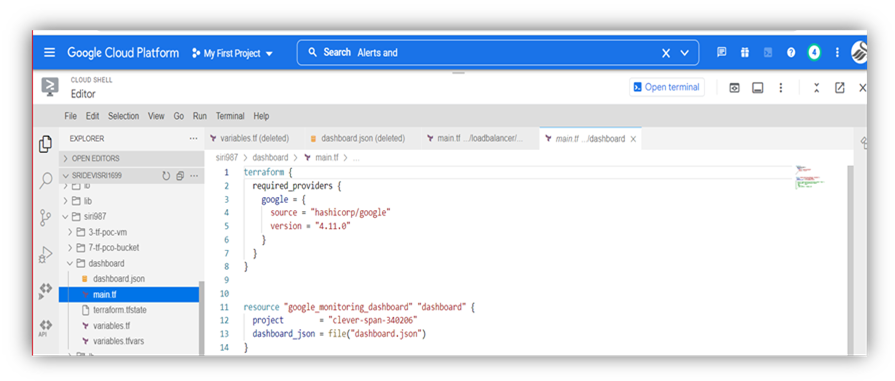This screenshot has width=895, height=381.
Task: Open the editor Help menu
Action: pyautogui.click(x=261, y=116)
